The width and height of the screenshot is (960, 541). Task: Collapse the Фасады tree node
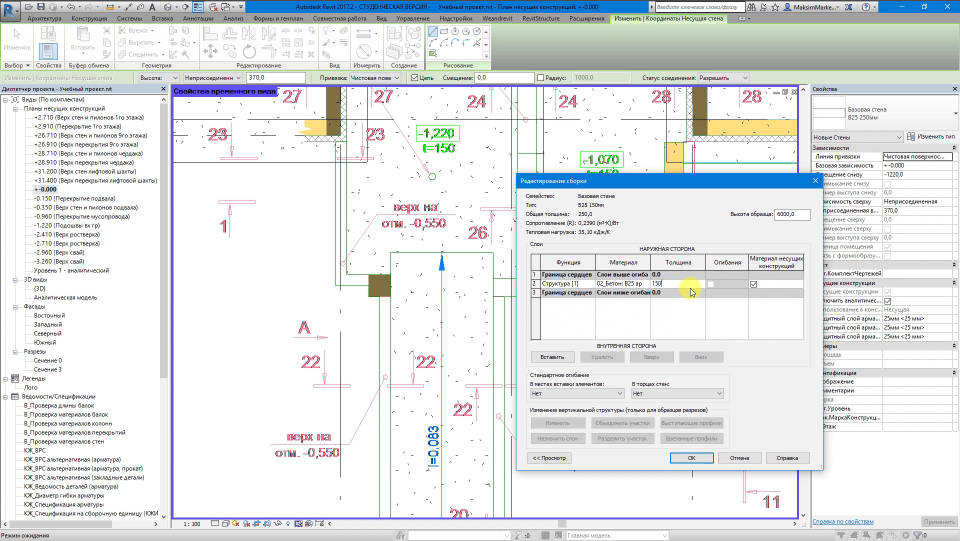pyautogui.click(x=15, y=307)
